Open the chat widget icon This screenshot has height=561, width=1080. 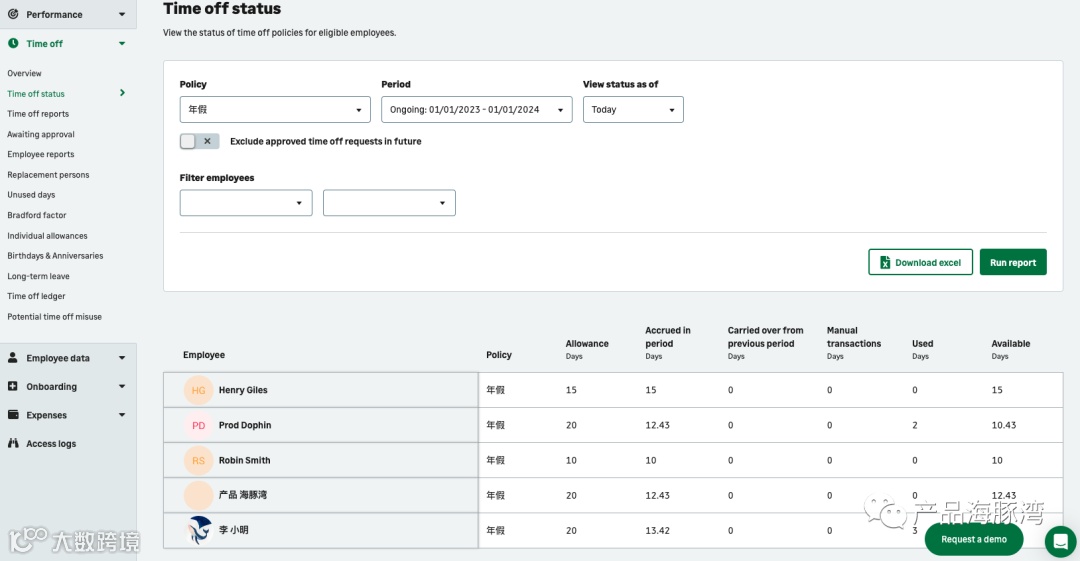pos(1060,541)
